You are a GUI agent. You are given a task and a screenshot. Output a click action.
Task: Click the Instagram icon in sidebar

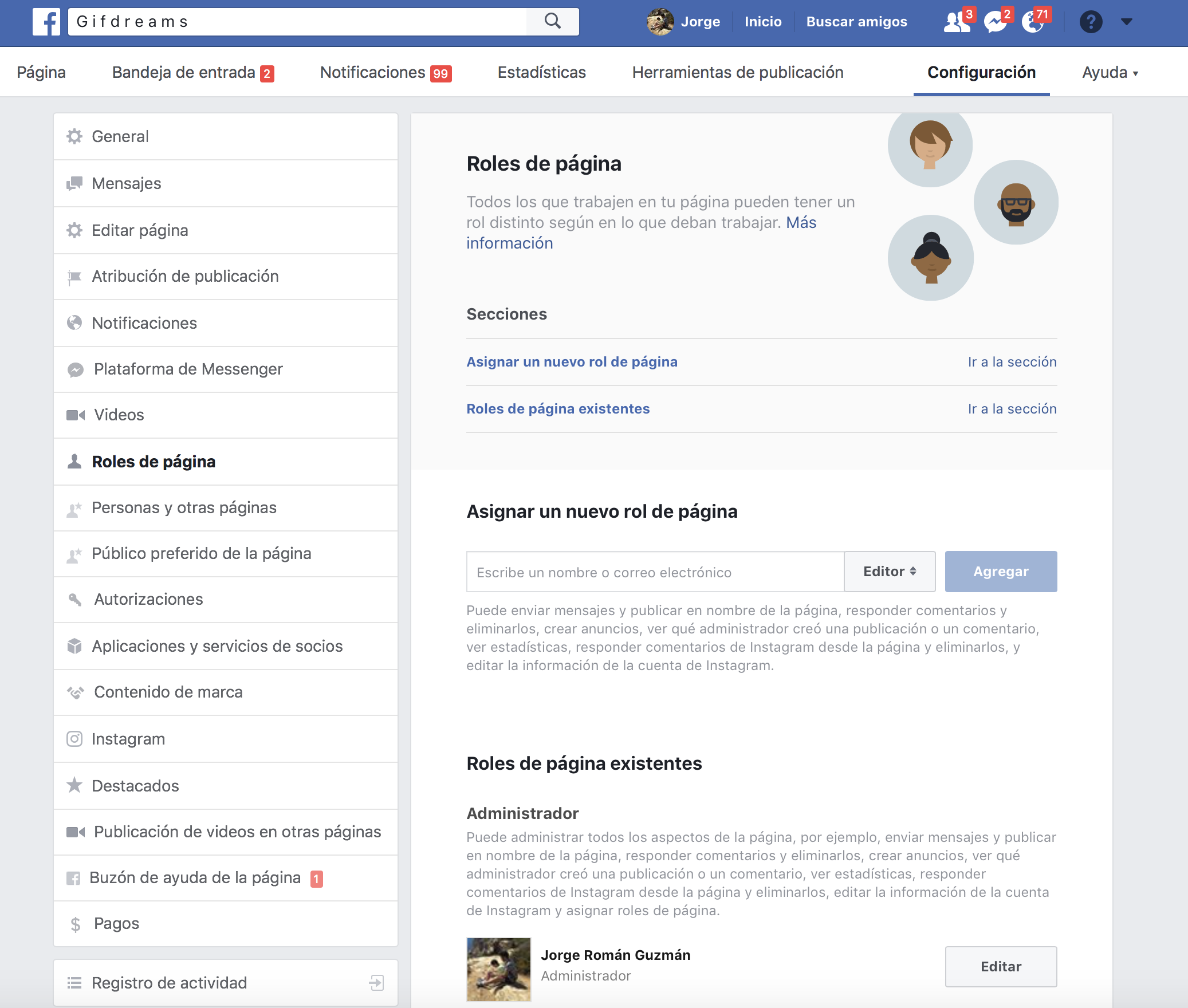[74, 739]
